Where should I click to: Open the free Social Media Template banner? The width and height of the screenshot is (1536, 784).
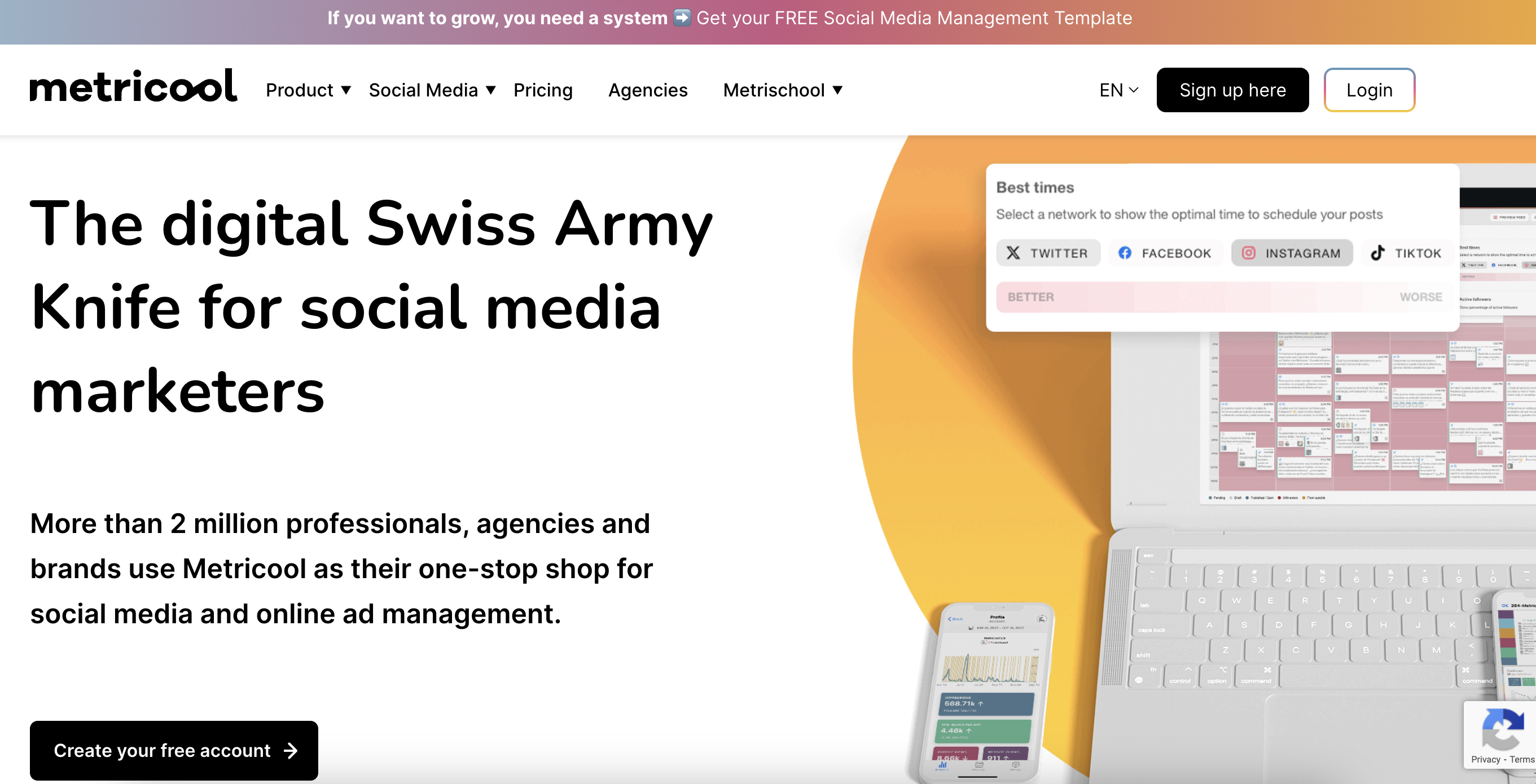tap(914, 18)
